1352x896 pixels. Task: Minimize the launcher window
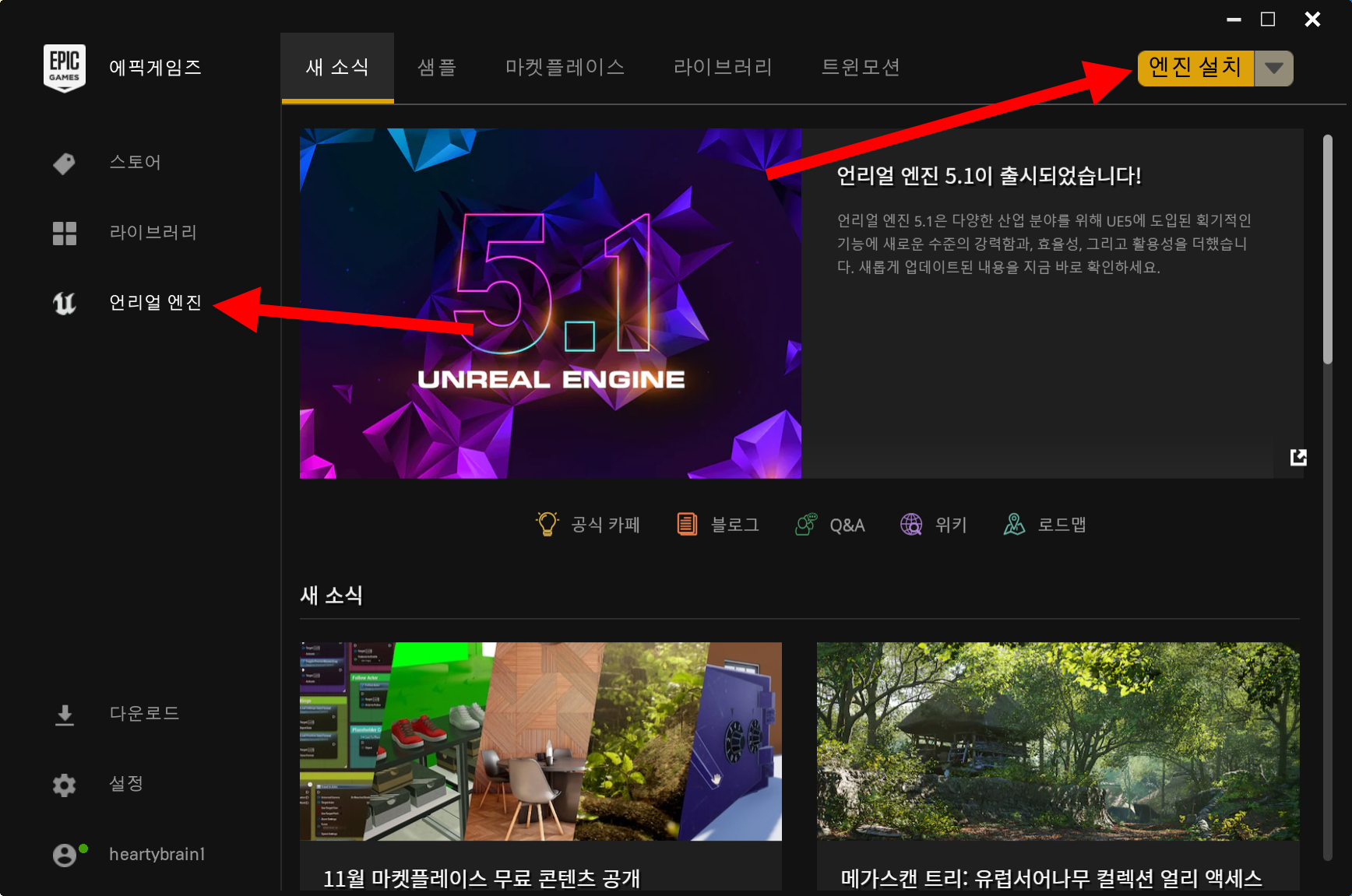[x=1234, y=19]
